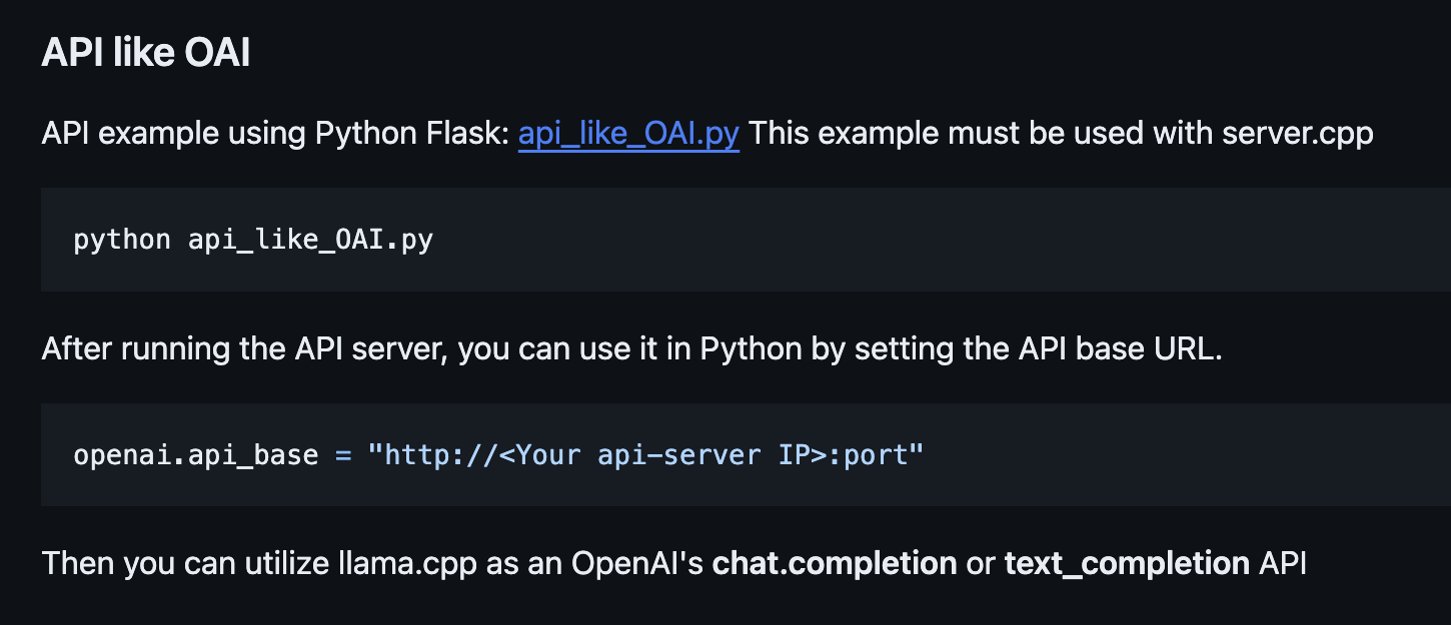Click the word server.cpp in the first paragraph
1451x625 pixels.
[1298, 133]
